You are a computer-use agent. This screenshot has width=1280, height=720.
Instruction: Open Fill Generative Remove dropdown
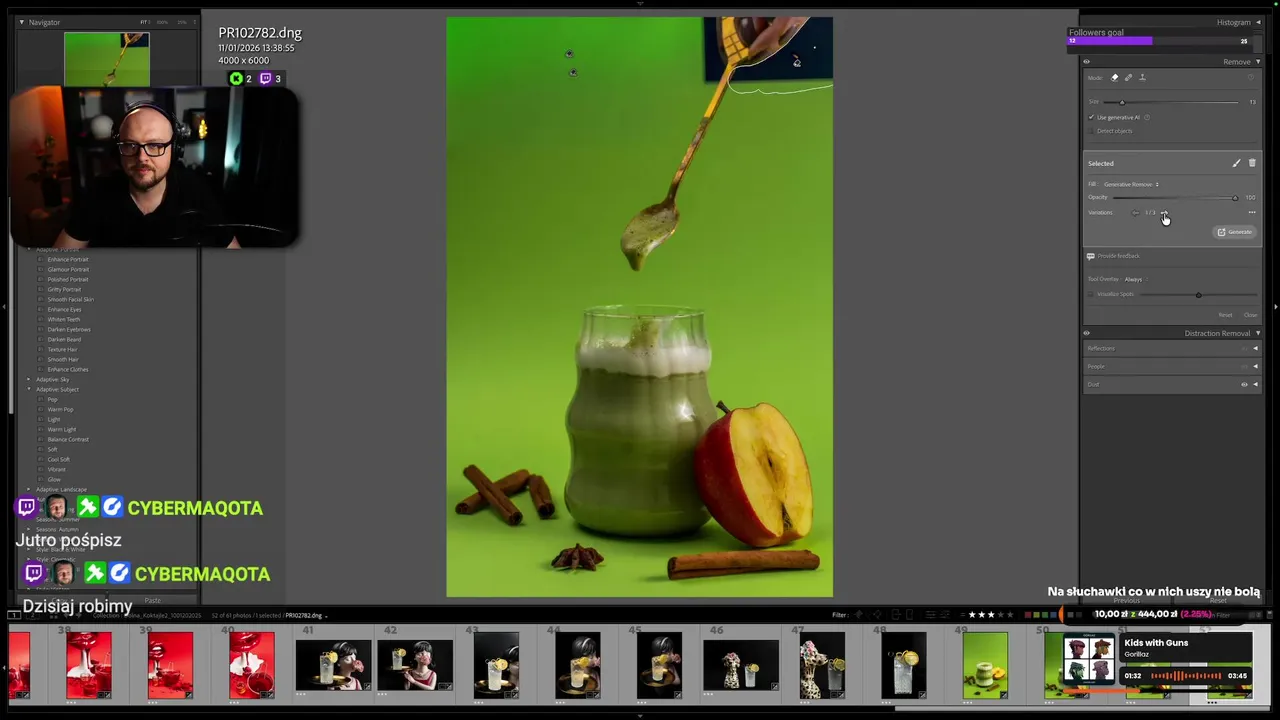[1131, 184]
